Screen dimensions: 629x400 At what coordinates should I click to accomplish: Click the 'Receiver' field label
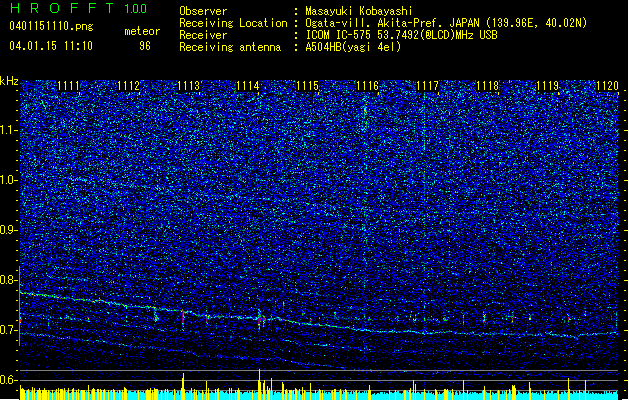coord(203,35)
